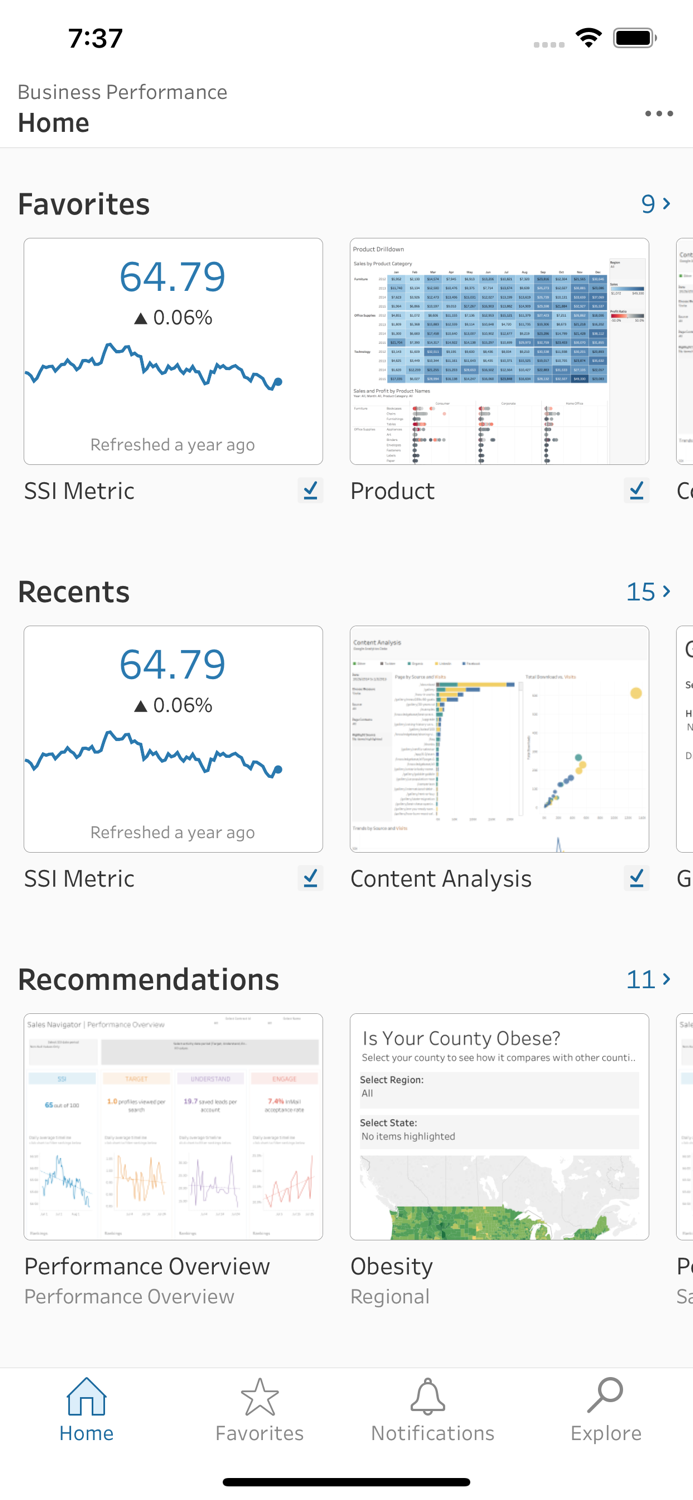Tap the Favorites star icon
Screen dimensions: 693x1500
pos(259,1398)
